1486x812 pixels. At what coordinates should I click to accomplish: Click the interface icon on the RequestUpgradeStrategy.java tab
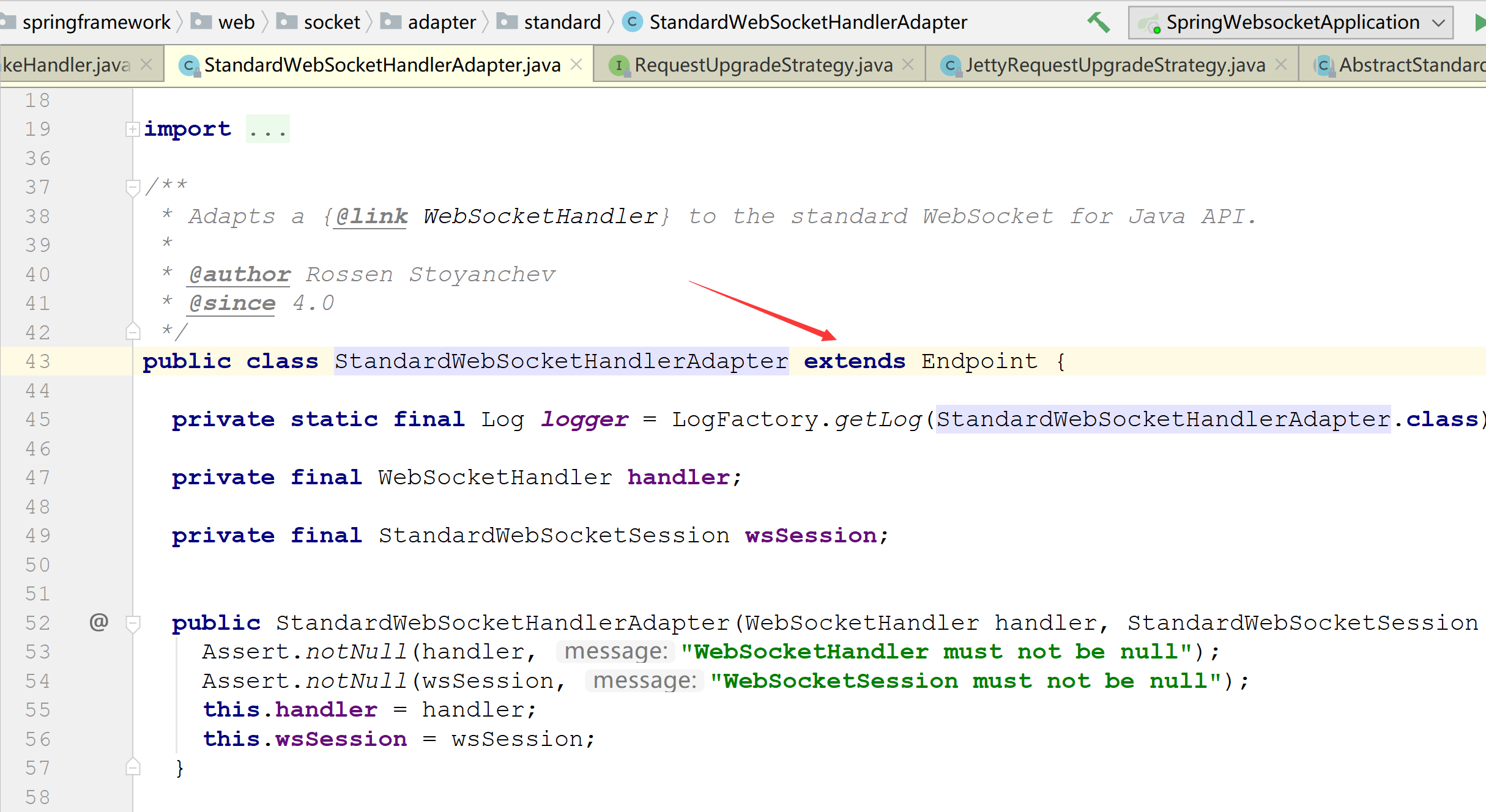click(x=619, y=65)
